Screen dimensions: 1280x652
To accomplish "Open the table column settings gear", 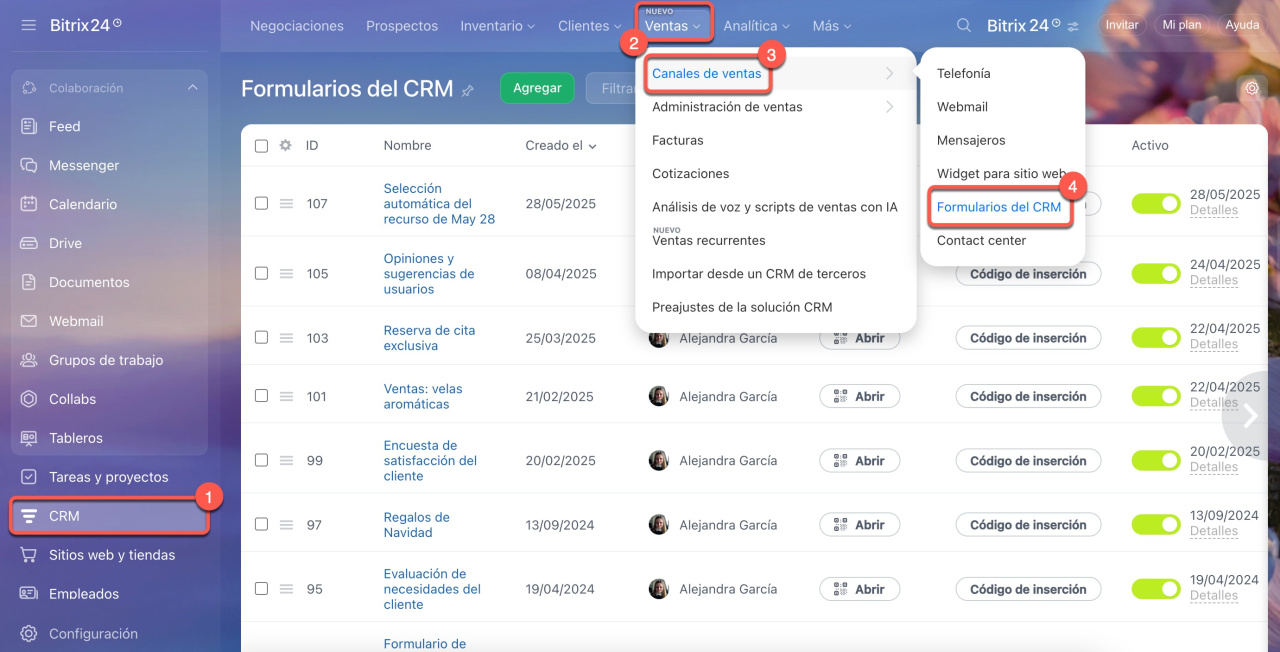I will tap(285, 145).
